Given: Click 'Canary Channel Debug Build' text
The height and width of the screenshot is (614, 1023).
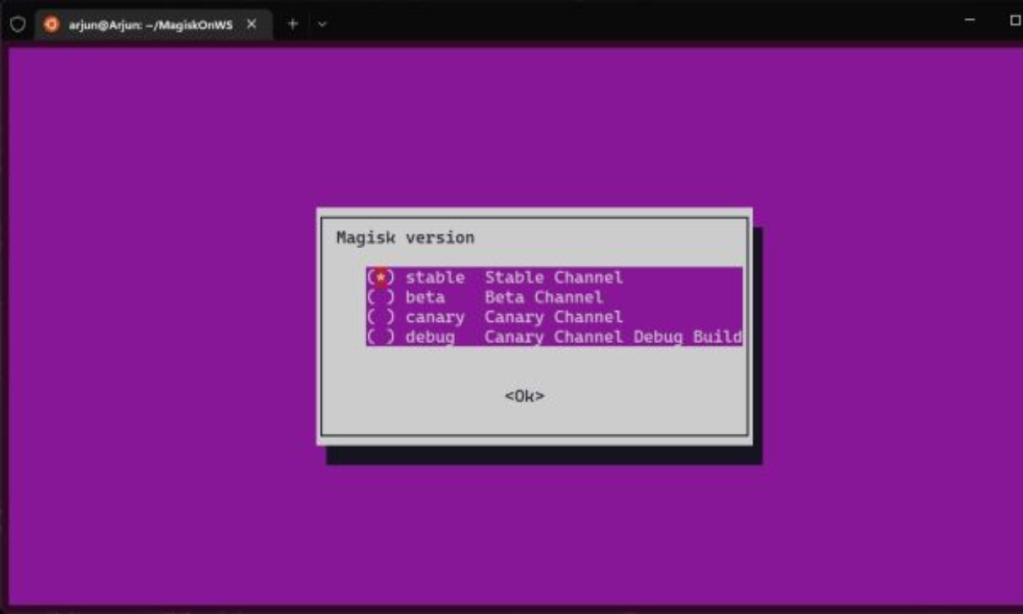Looking at the screenshot, I should coord(613,337).
